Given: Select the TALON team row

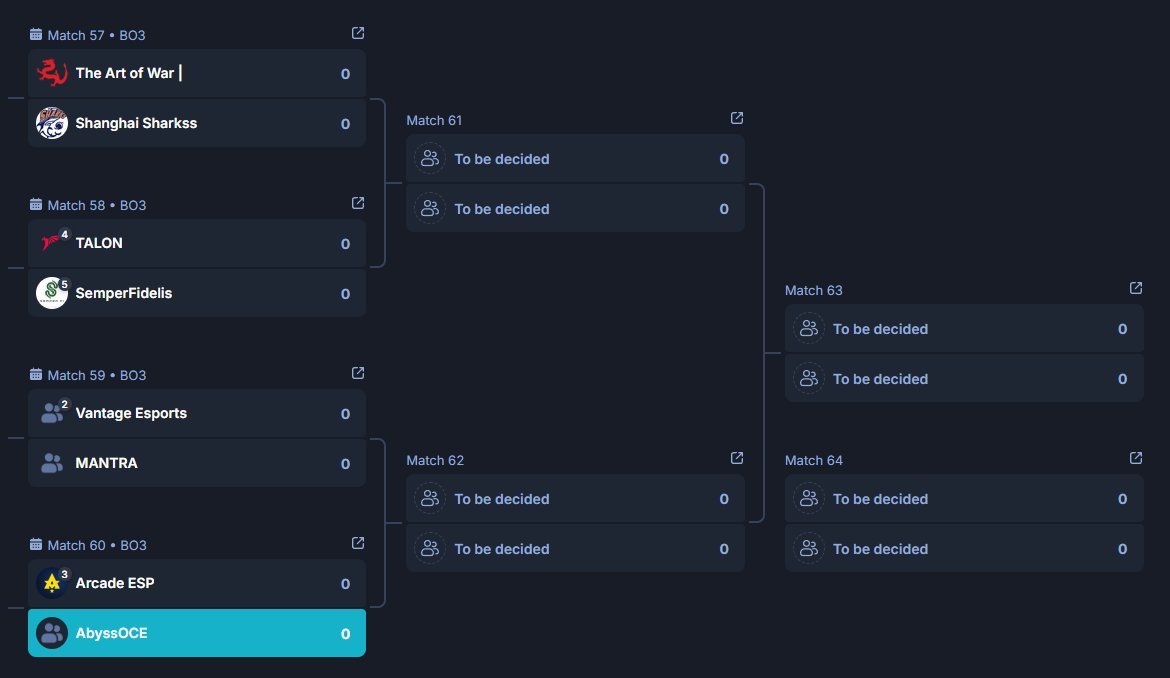Looking at the screenshot, I should tap(197, 243).
